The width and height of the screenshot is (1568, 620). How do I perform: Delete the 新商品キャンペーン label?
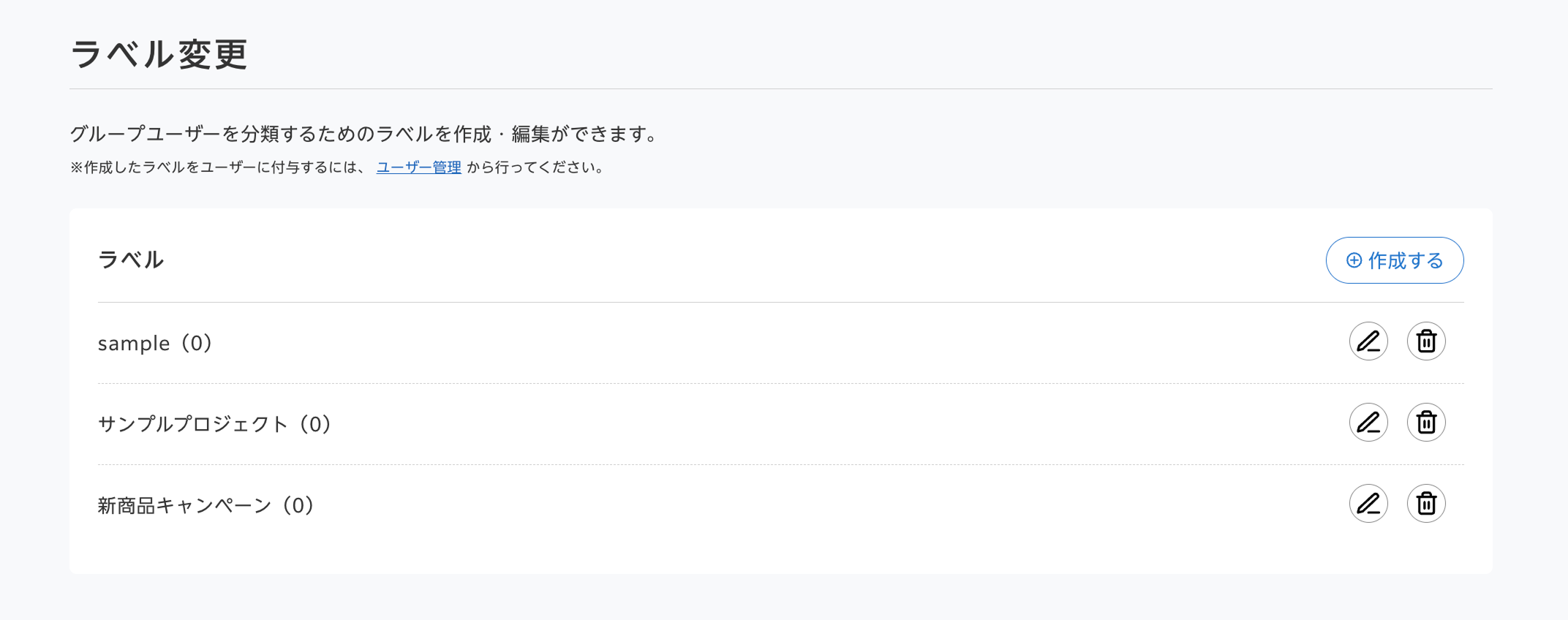pos(1426,504)
